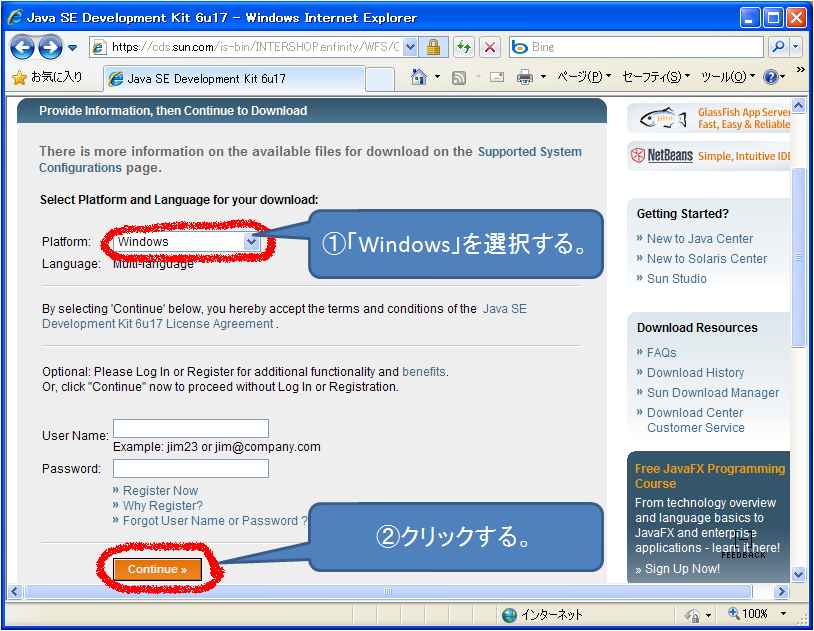This screenshot has height=631, width=814.
Task: Expand the command bar overflow chevron
Action: point(801,70)
